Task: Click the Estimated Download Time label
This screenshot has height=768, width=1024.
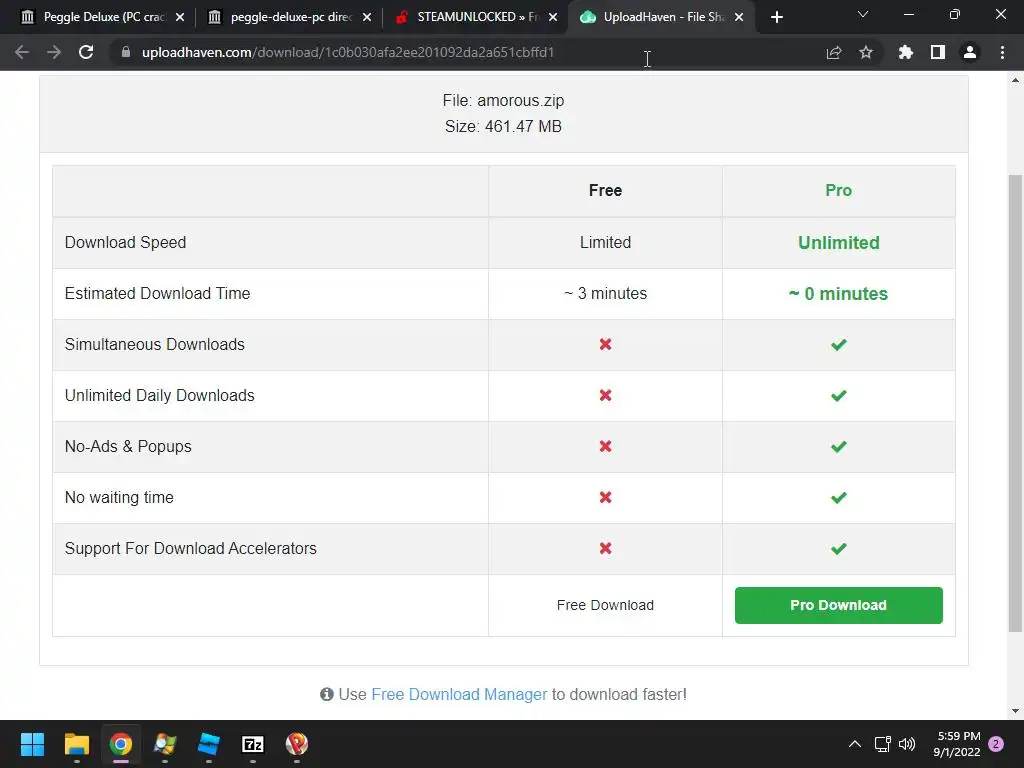Action: [x=157, y=293]
